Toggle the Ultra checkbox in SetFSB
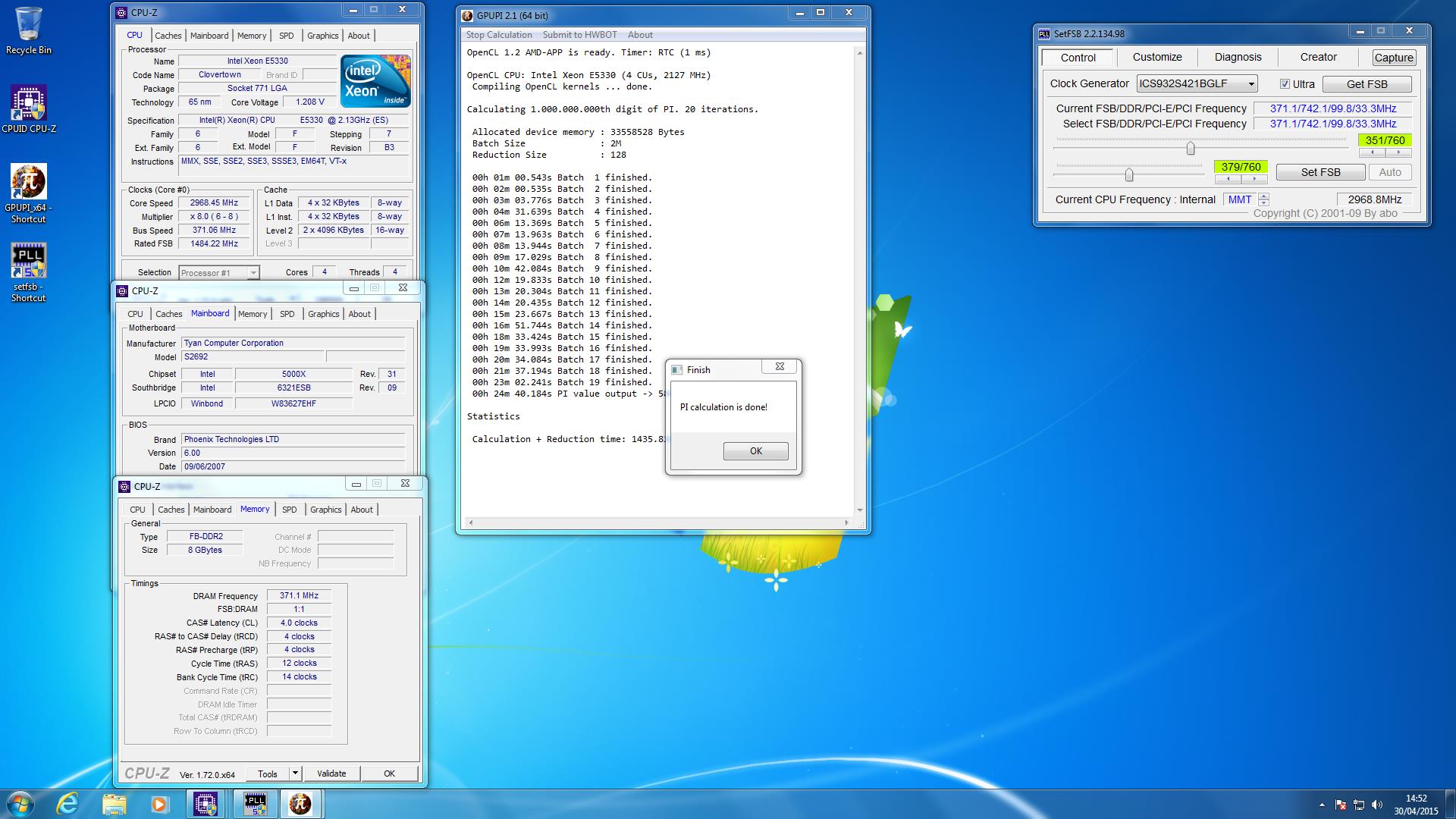This screenshot has height=819, width=1456. [x=1285, y=84]
